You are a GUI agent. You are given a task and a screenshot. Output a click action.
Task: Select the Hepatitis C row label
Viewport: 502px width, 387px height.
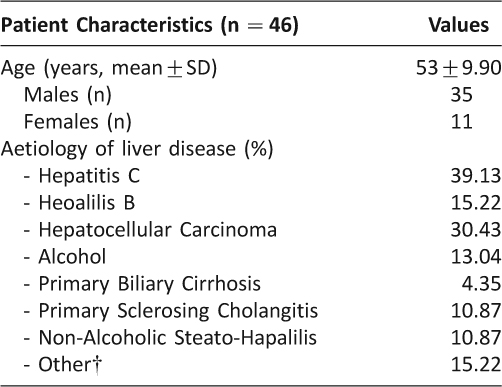[x=82, y=176]
